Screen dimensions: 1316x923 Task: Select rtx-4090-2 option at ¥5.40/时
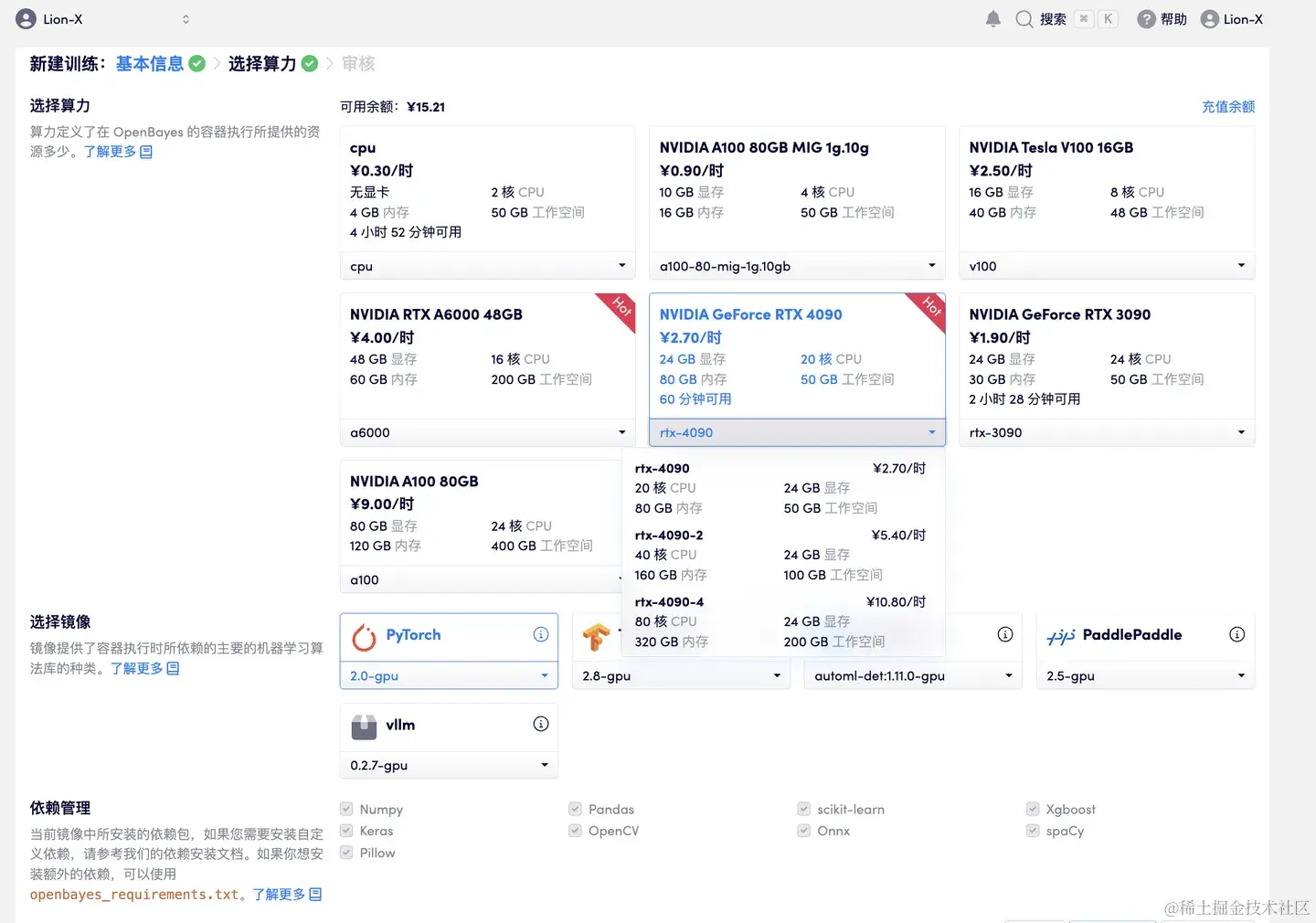782,555
